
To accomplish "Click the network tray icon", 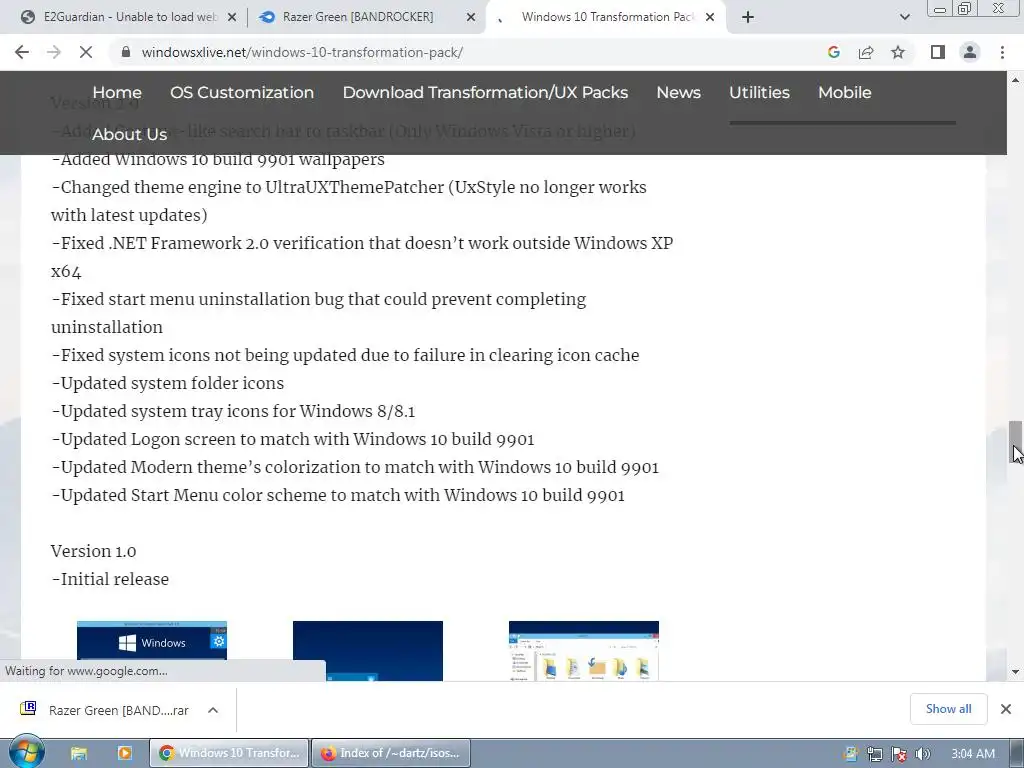I will click(874, 754).
